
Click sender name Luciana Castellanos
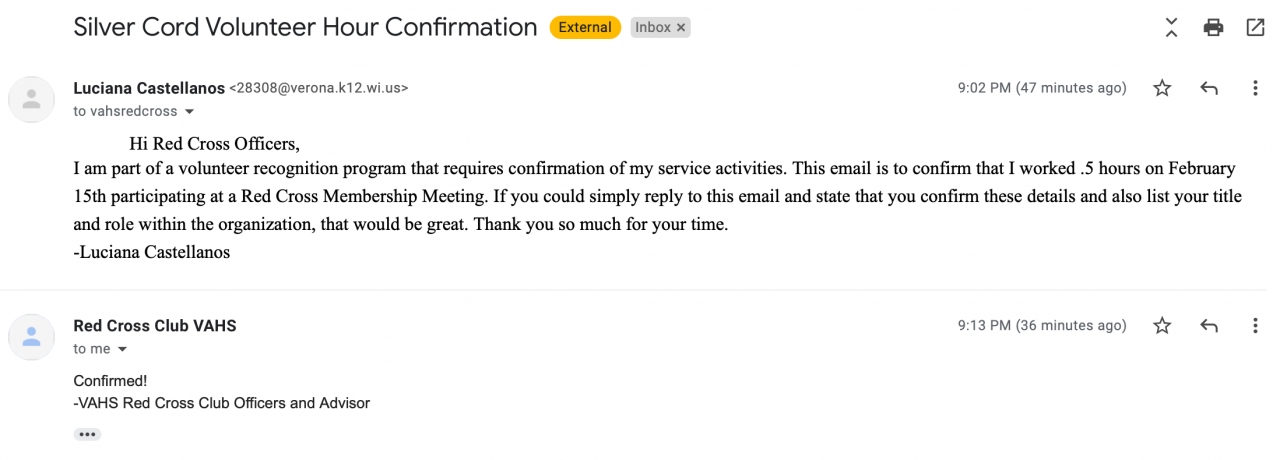coord(149,88)
